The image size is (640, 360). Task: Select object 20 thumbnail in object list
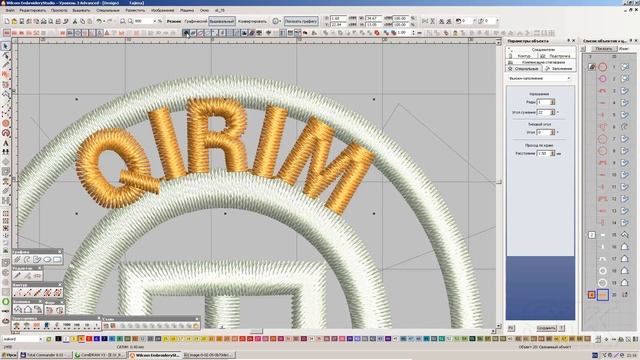coord(602,294)
